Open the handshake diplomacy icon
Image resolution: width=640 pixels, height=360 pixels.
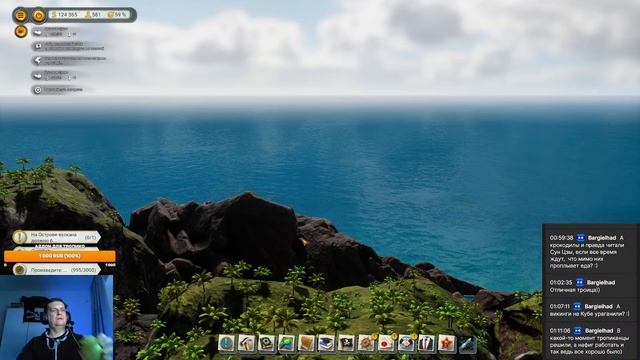click(x=407, y=343)
